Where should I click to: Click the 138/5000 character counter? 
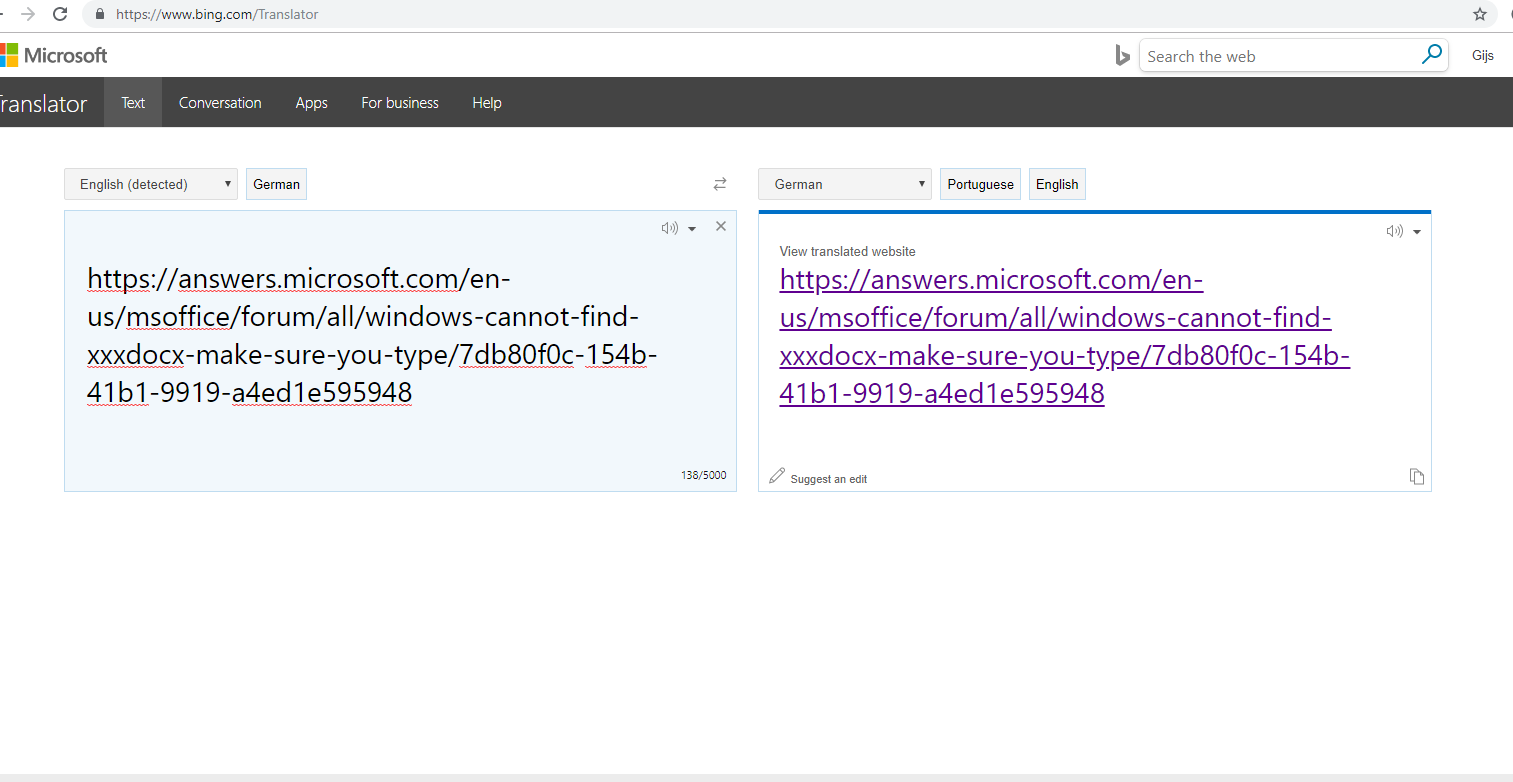pos(704,475)
